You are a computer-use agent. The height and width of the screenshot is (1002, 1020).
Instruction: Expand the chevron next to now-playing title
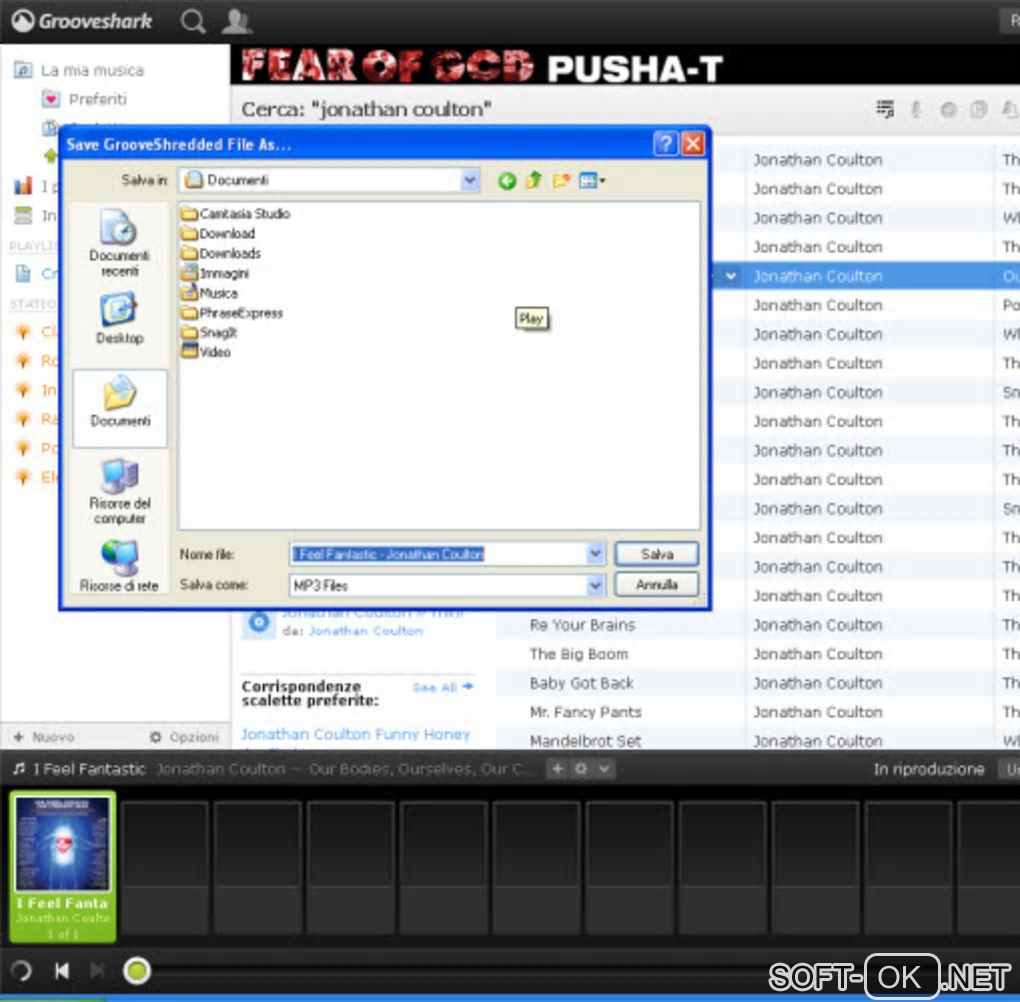point(604,768)
